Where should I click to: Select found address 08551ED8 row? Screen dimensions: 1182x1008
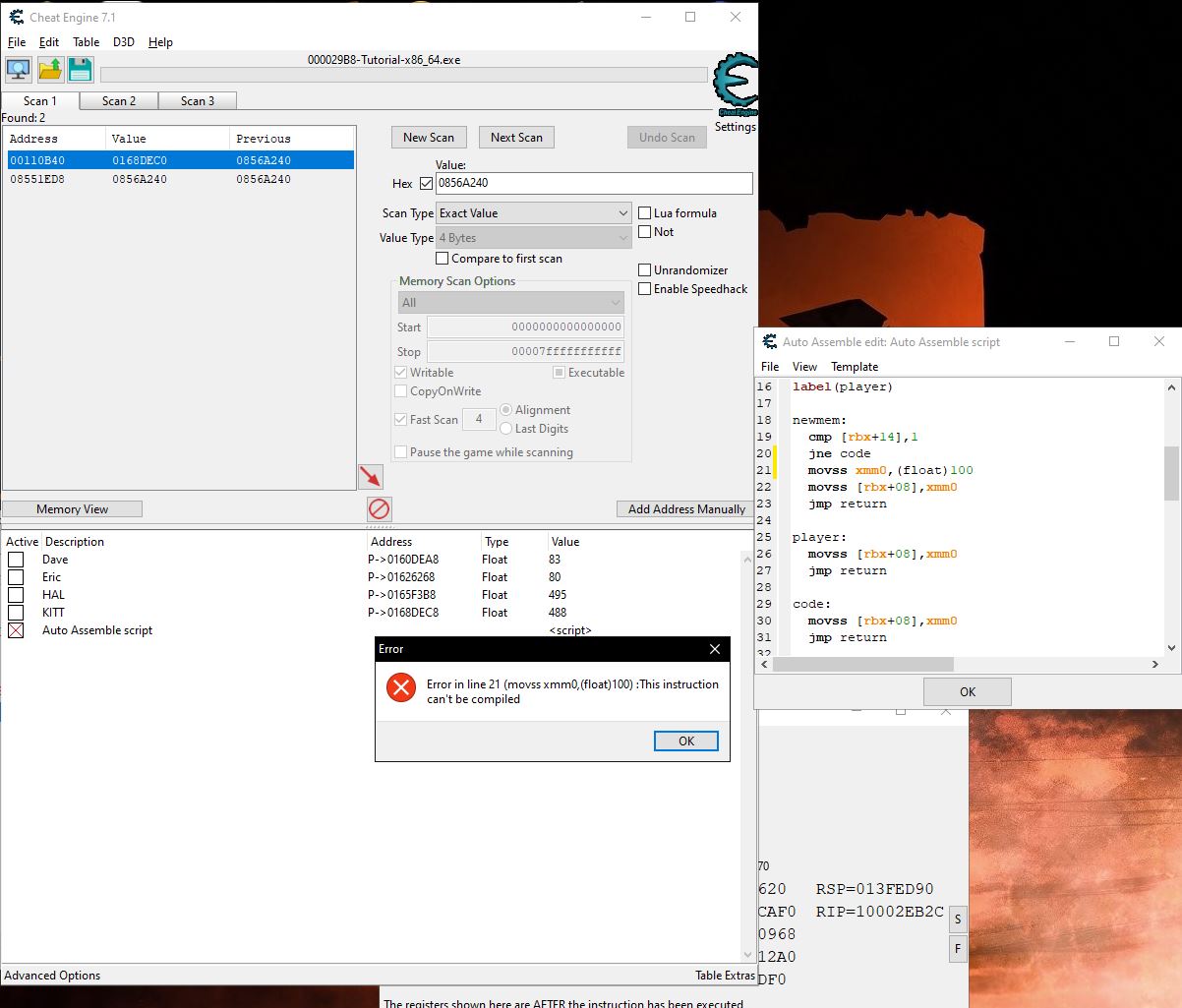180,180
